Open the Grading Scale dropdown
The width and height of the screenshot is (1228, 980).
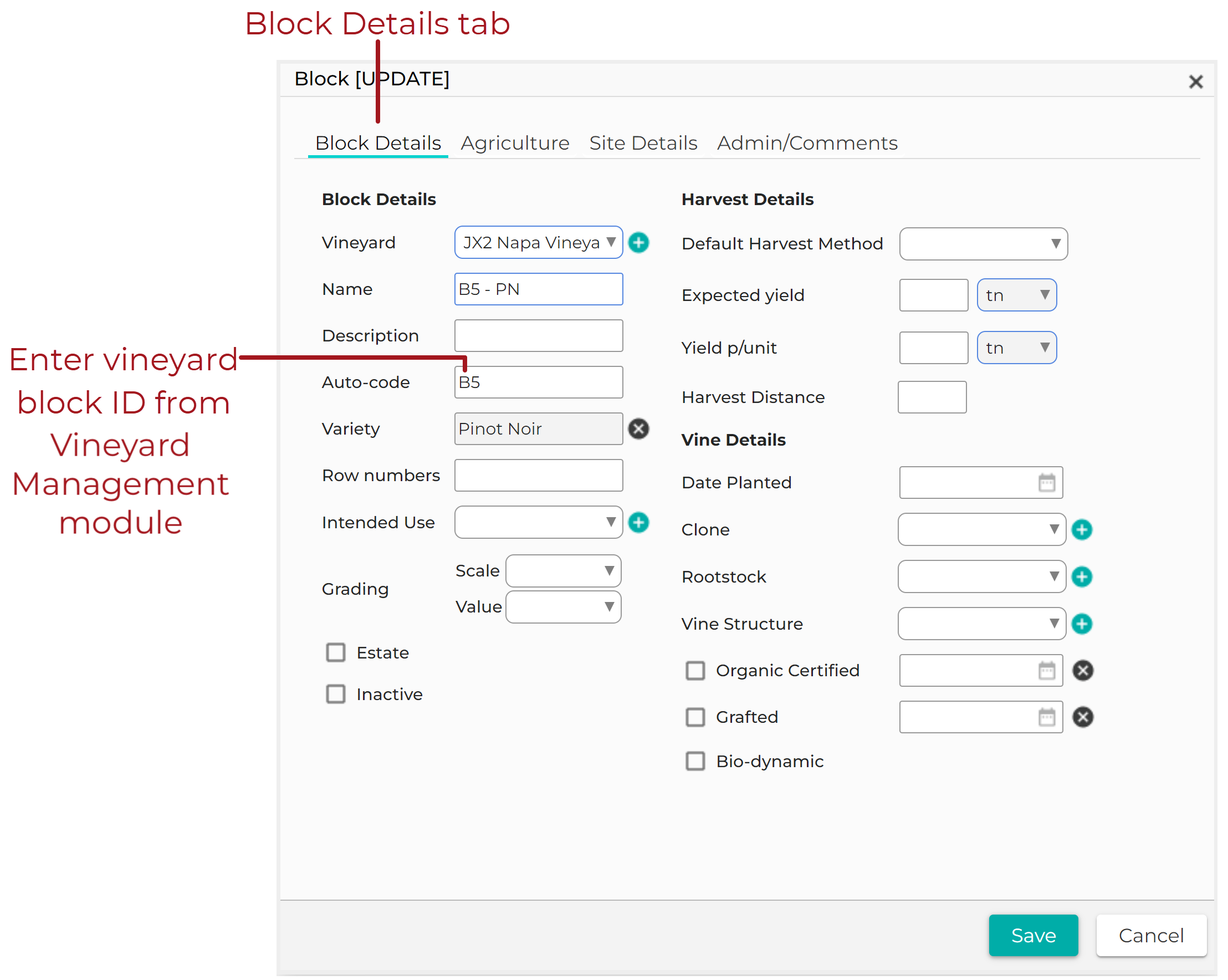(562, 571)
